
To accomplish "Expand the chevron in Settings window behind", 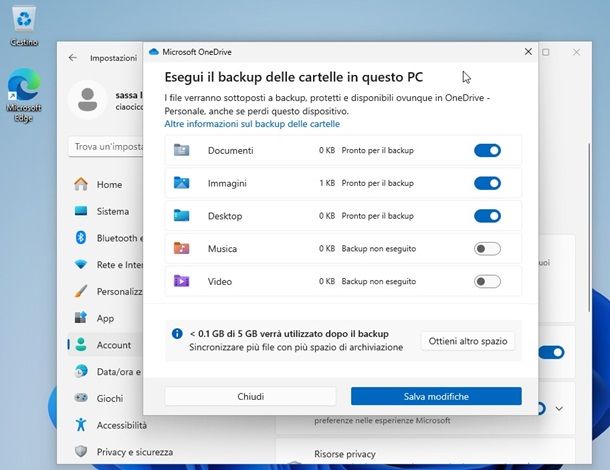I will [x=559, y=409].
